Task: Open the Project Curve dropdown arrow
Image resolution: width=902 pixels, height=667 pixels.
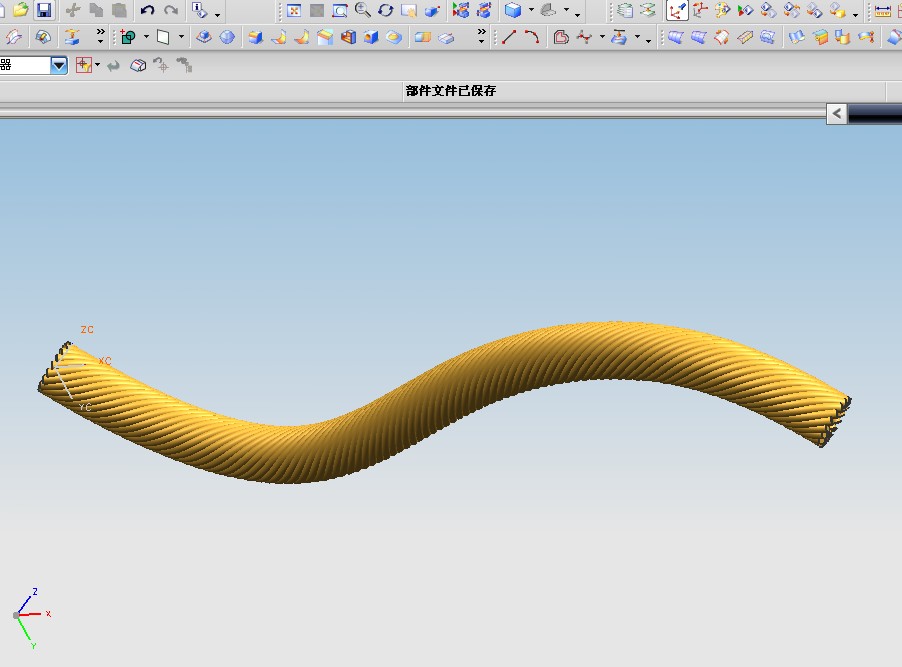Action: point(637,37)
